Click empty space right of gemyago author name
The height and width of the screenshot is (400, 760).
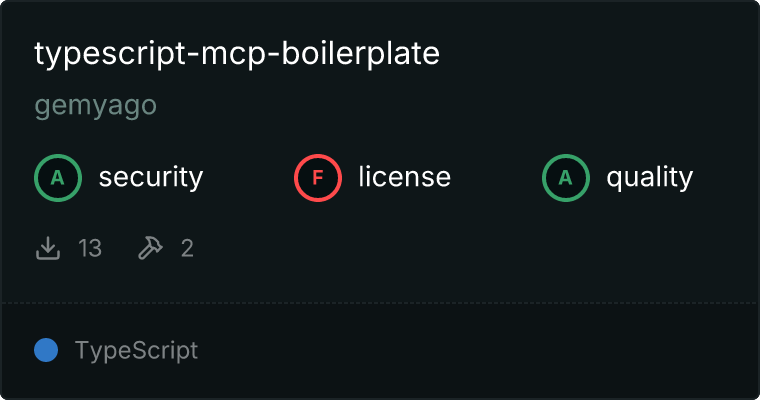[x=451, y=105]
